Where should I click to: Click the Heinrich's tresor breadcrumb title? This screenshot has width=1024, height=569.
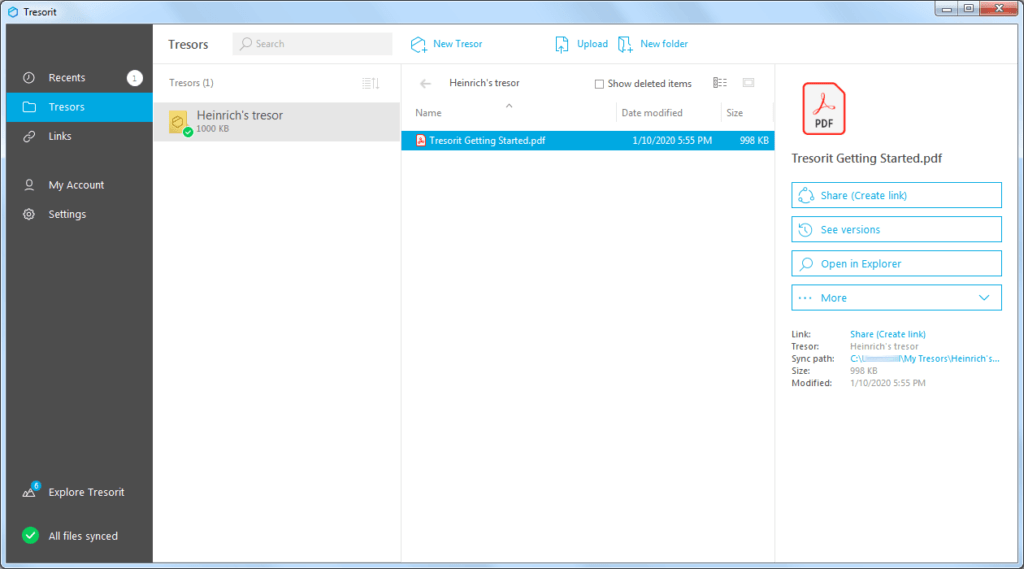[485, 83]
